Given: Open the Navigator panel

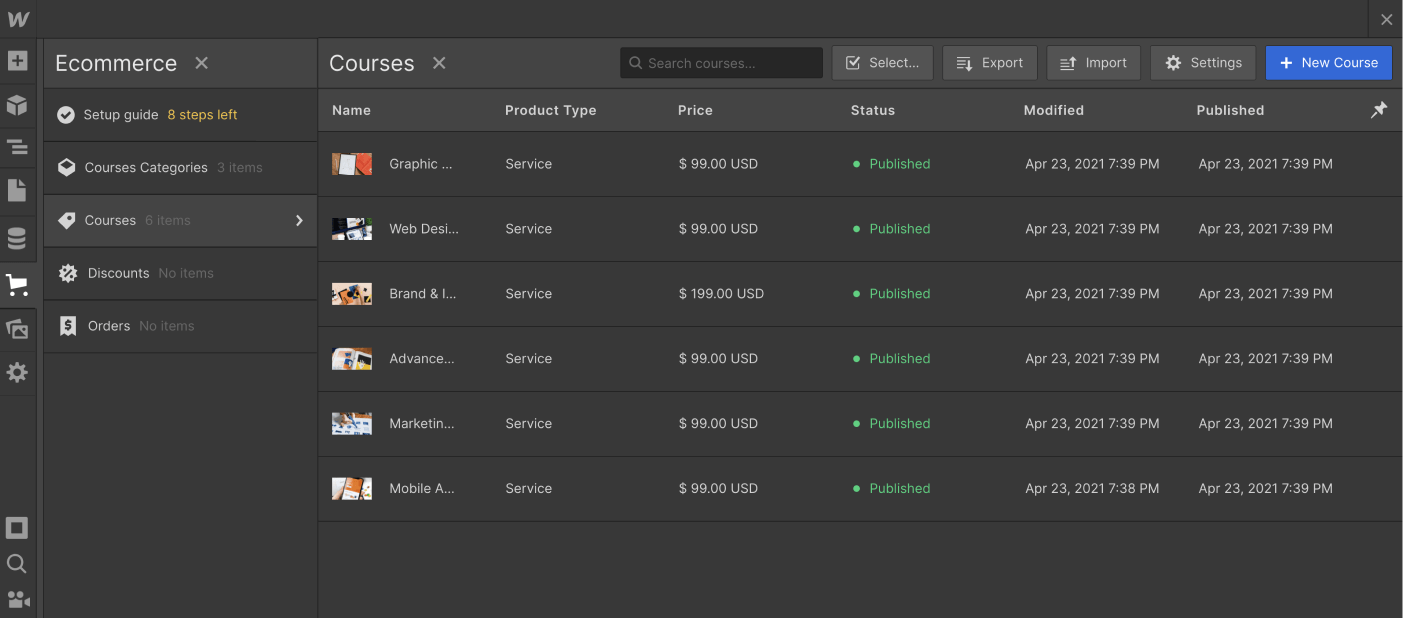Looking at the screenshot, I should pyautogui.click(x=17, y=147).
